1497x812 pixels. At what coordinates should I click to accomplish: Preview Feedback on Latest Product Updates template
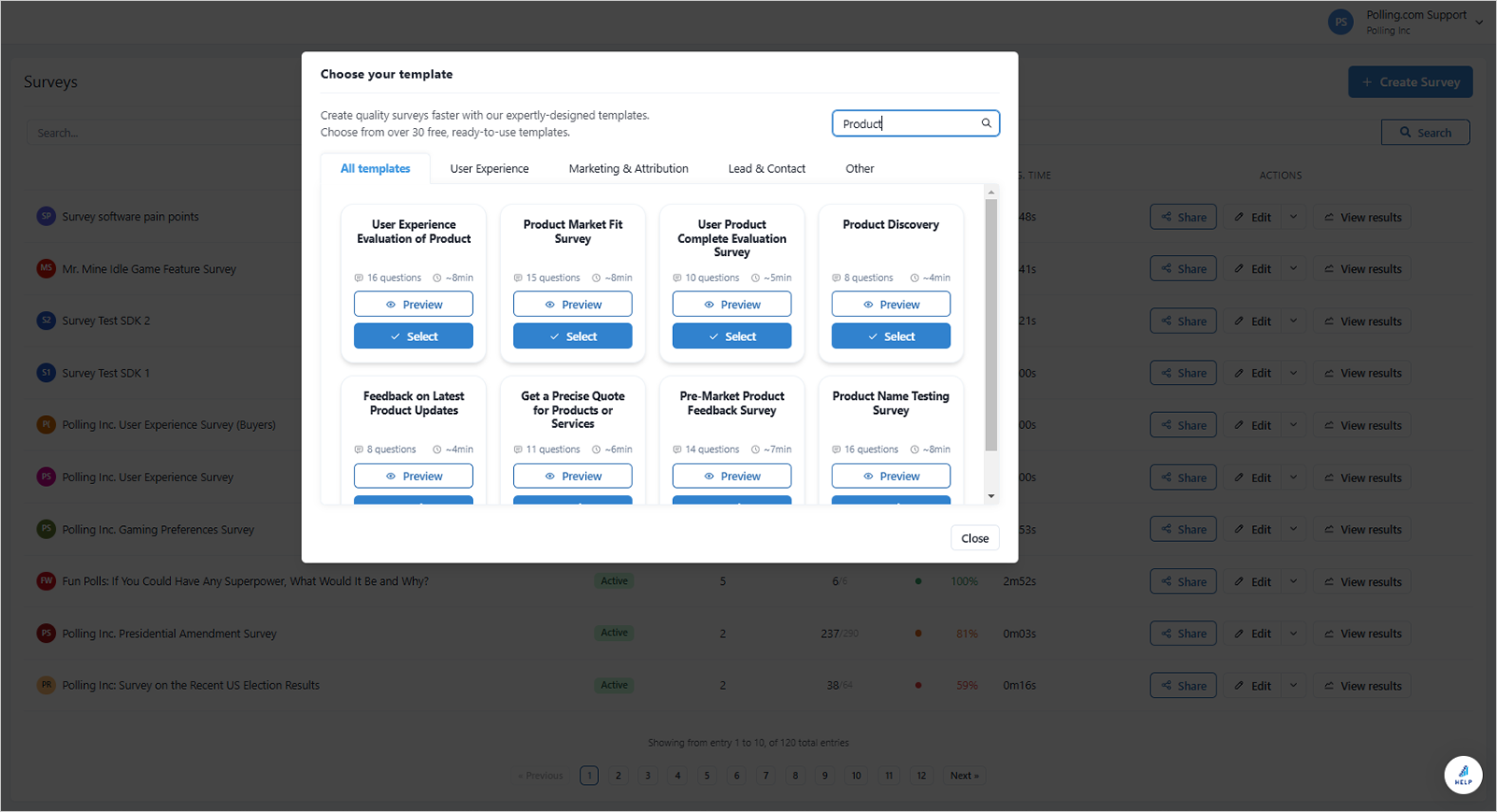click(x=413, y=477)
